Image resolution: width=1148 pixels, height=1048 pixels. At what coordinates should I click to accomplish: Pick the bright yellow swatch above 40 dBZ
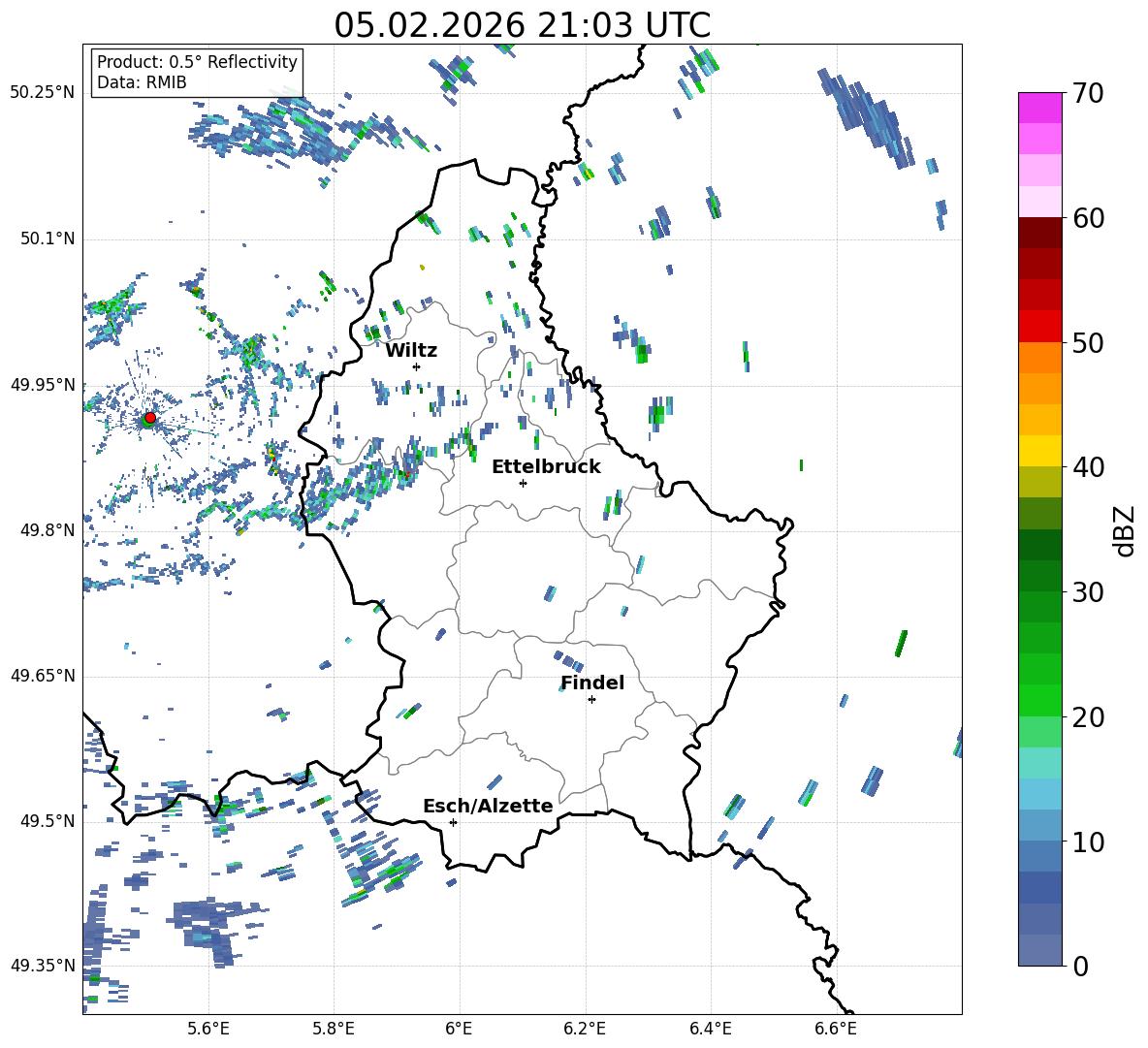tap(1040, 451)
